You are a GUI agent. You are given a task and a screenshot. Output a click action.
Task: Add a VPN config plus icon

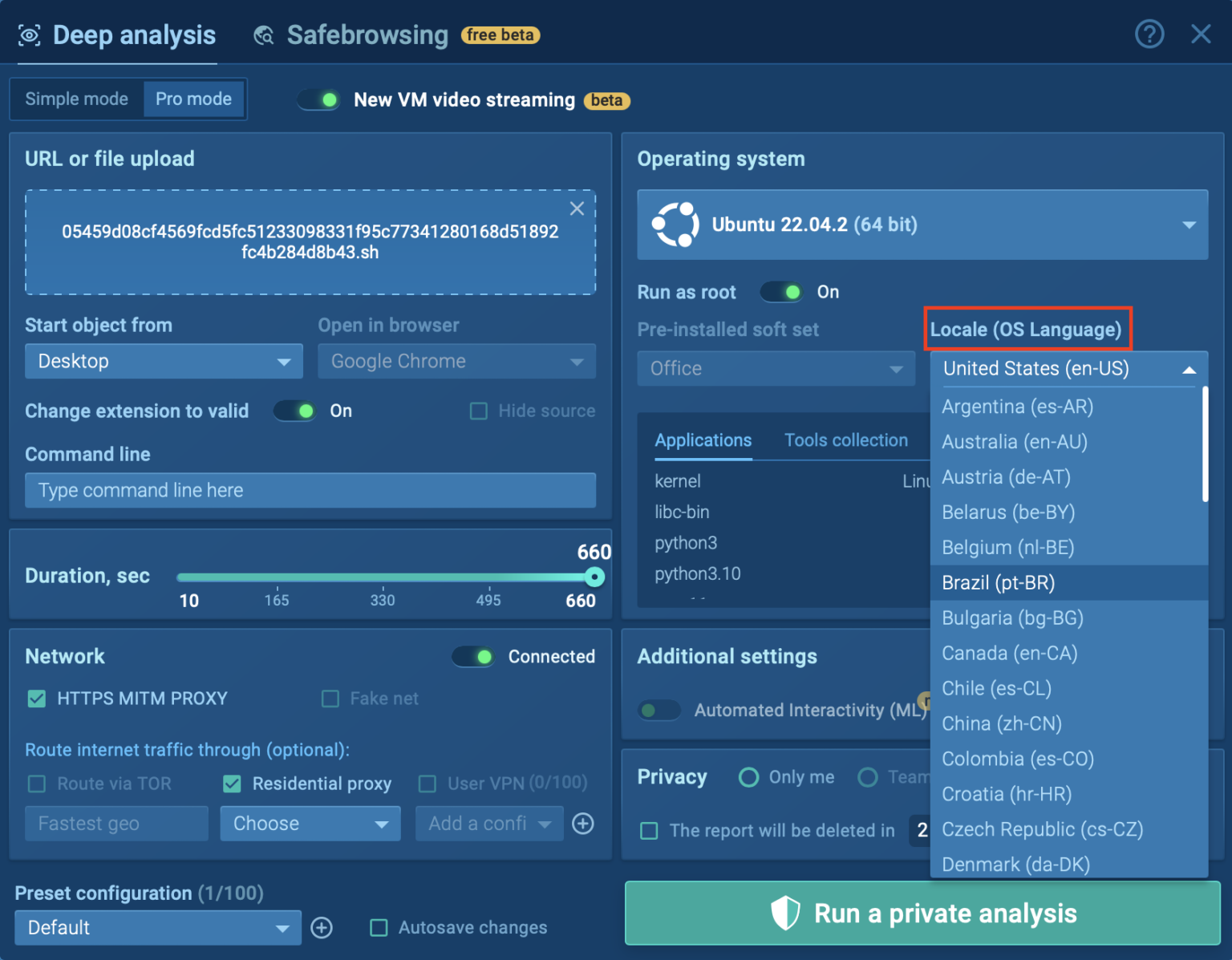[583, 824]
